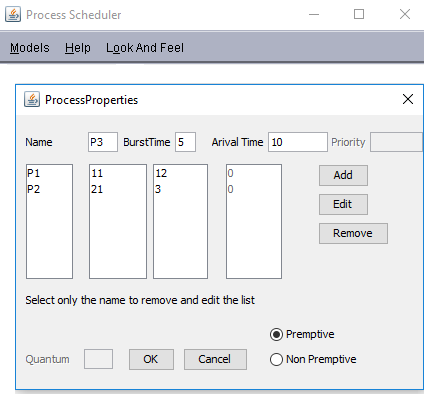This screenshot has width=424, height=394.
Task: Focus the Name field containing P3
Action: 103,142
